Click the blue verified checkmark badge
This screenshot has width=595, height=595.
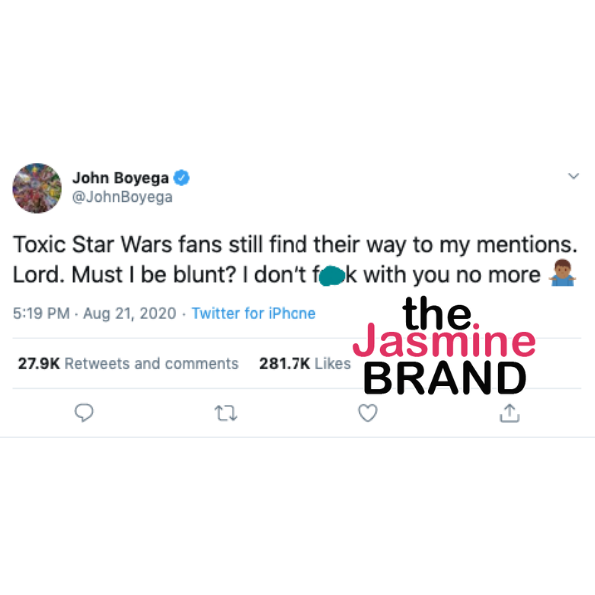pos(182,178)
